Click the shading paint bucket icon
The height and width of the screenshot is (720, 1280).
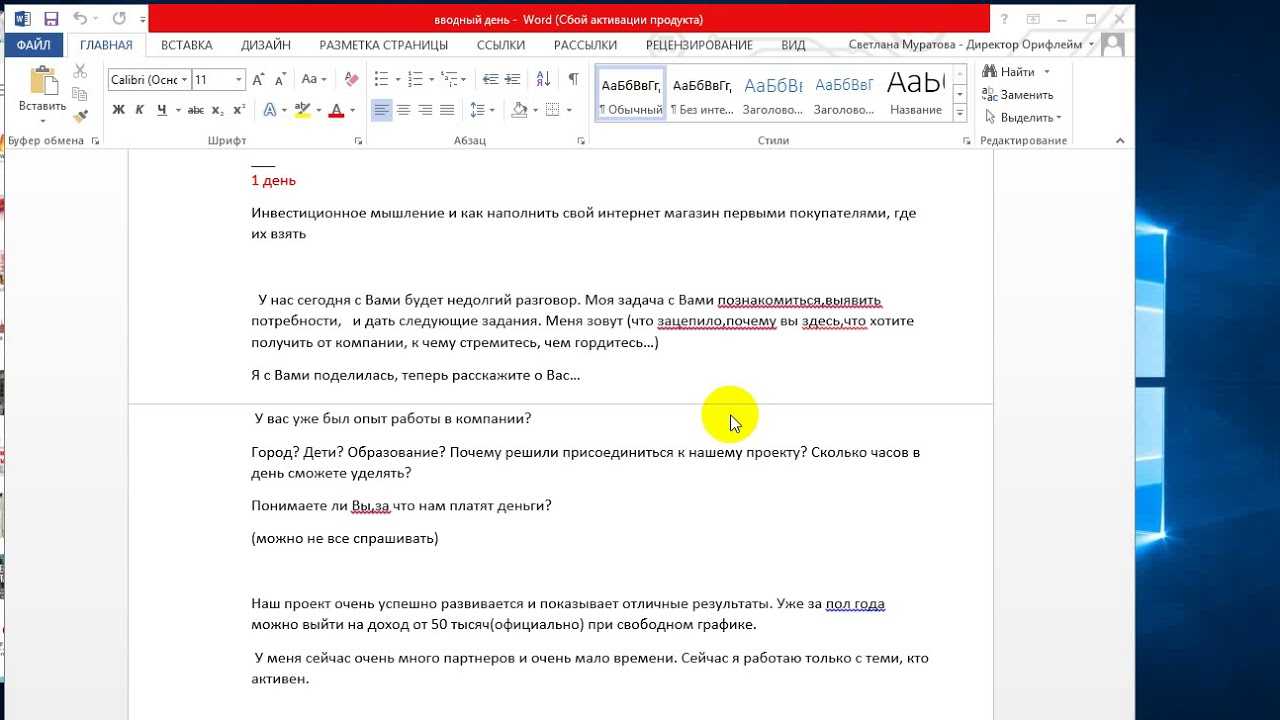[519, 110]
